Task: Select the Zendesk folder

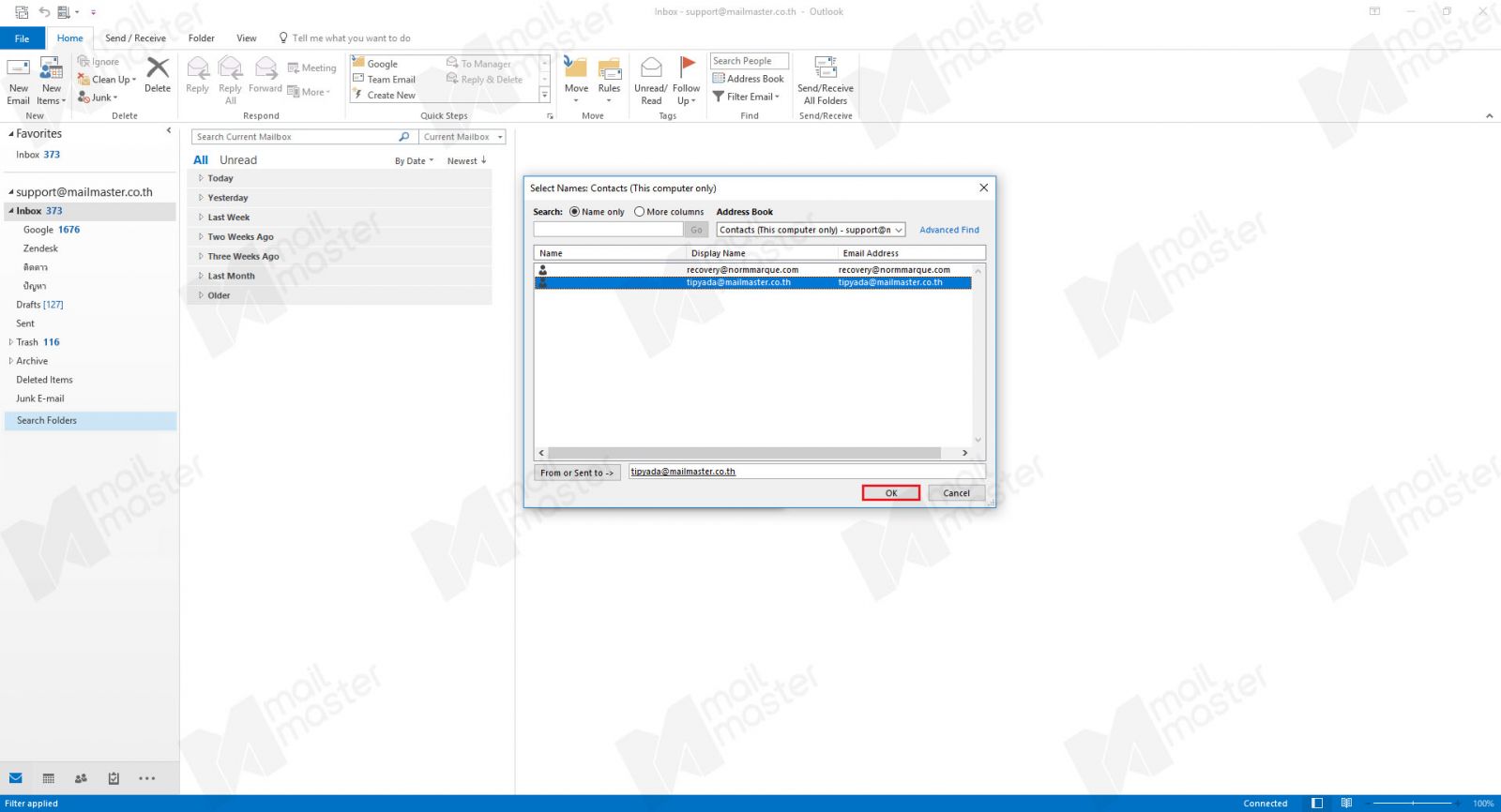Action: pyautogui.click(x=40, y=248)
